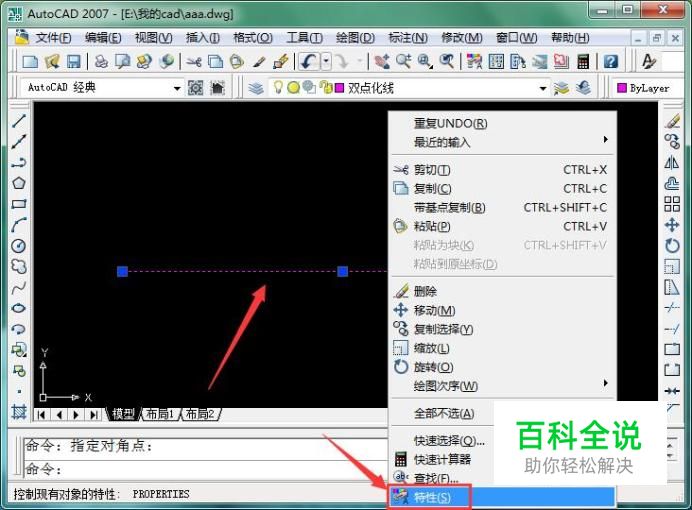
Task: Open the 标注(N) menu
Action: [408, 38]
